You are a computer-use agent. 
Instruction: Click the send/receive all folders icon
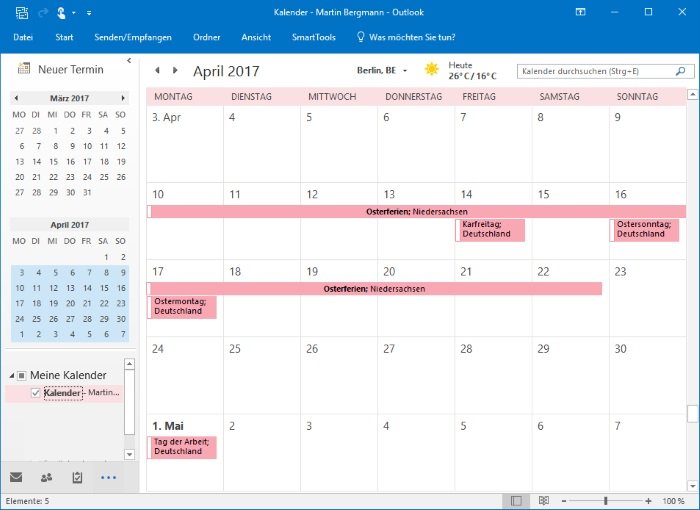click(x=22, y=13)
